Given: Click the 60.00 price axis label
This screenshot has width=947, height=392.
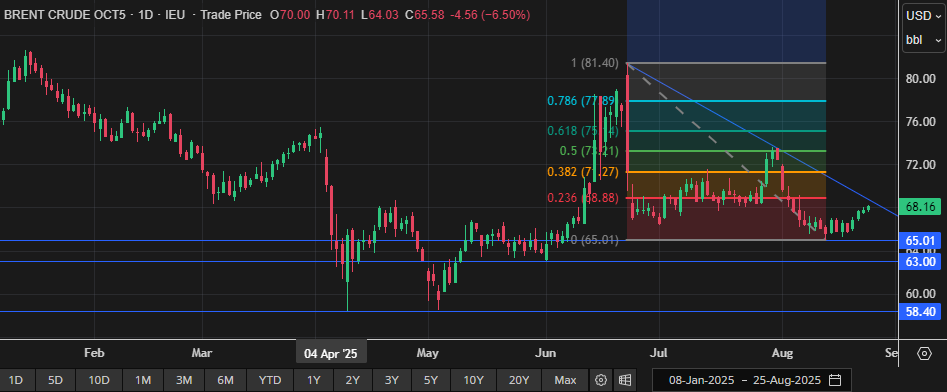Looking at the screenshot, I should (x=920, y=294).
